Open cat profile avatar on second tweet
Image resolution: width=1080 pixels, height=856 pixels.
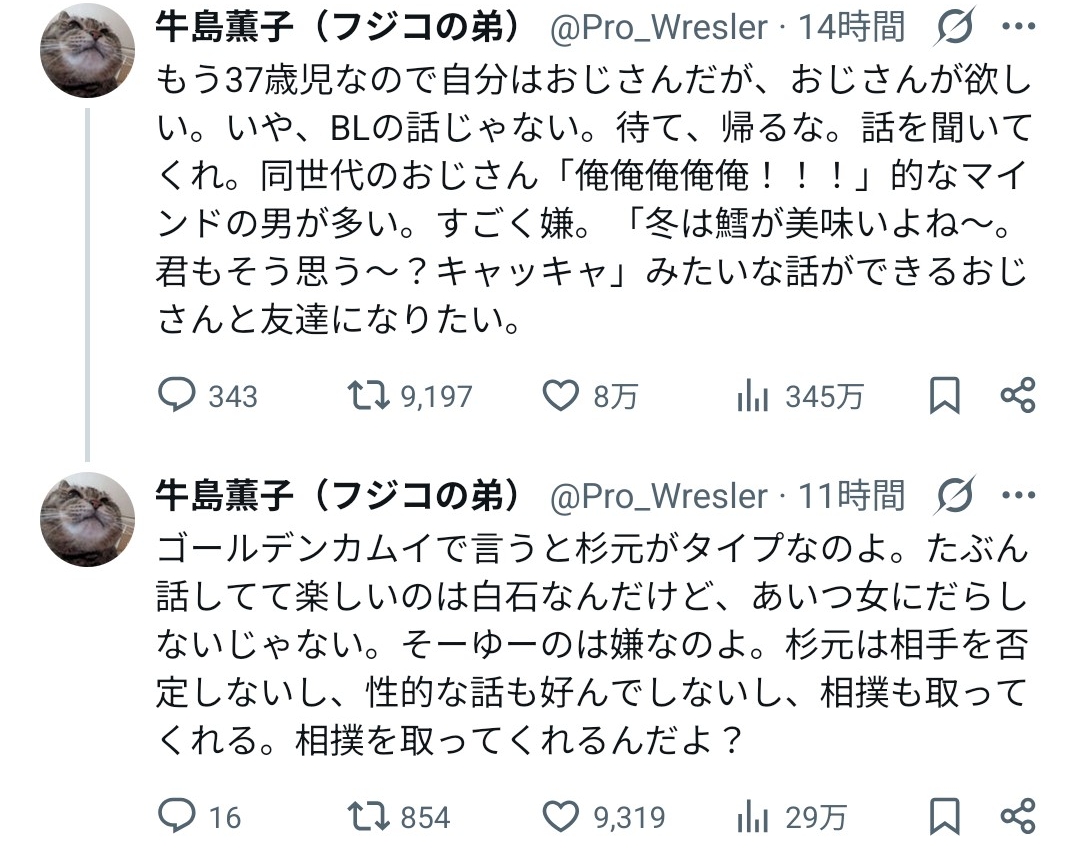87,518
